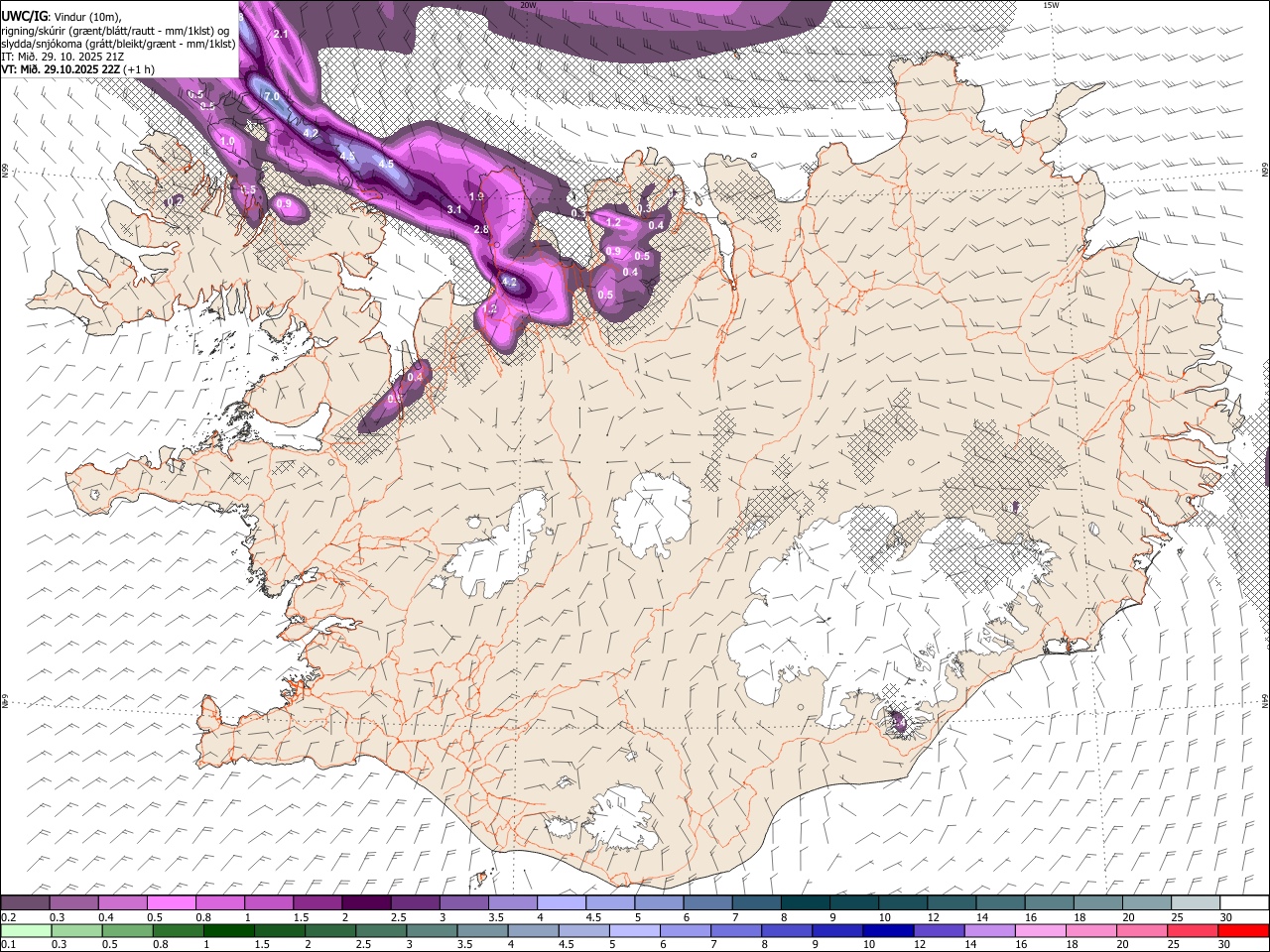
Task: Click the IT initial-time line in the header
Action: [63, 56]
